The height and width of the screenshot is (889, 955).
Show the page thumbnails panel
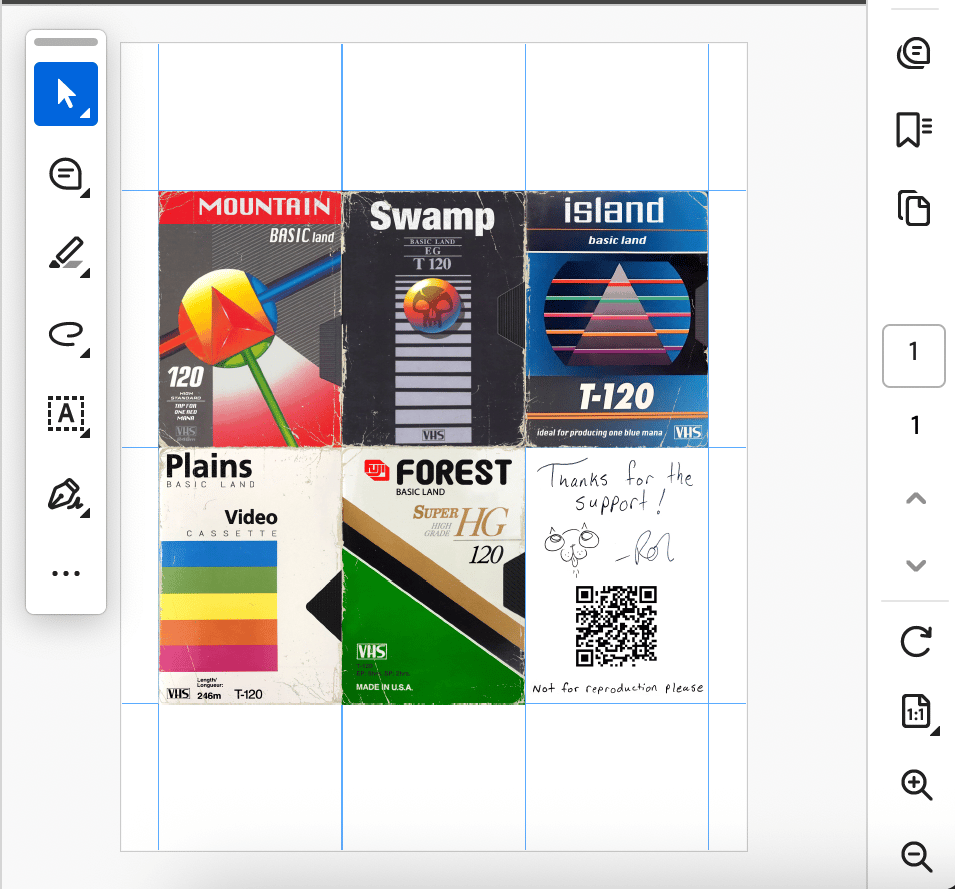[914, 208]
